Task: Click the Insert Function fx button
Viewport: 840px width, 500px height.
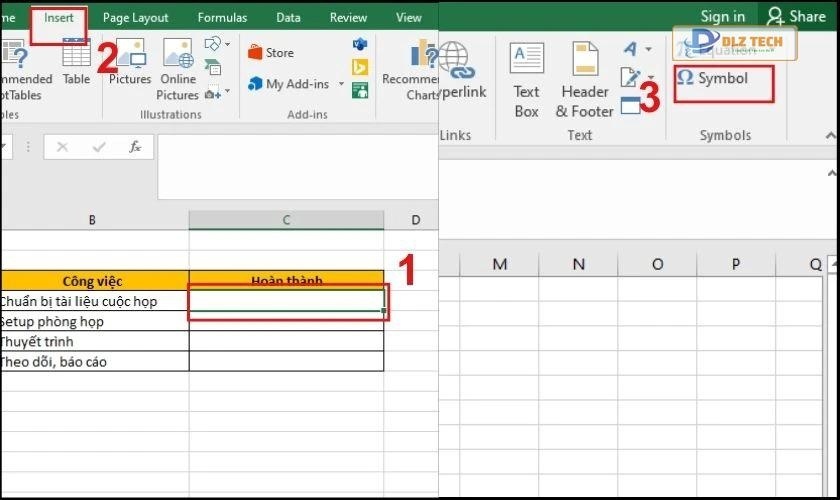Action: coord(135,147)
